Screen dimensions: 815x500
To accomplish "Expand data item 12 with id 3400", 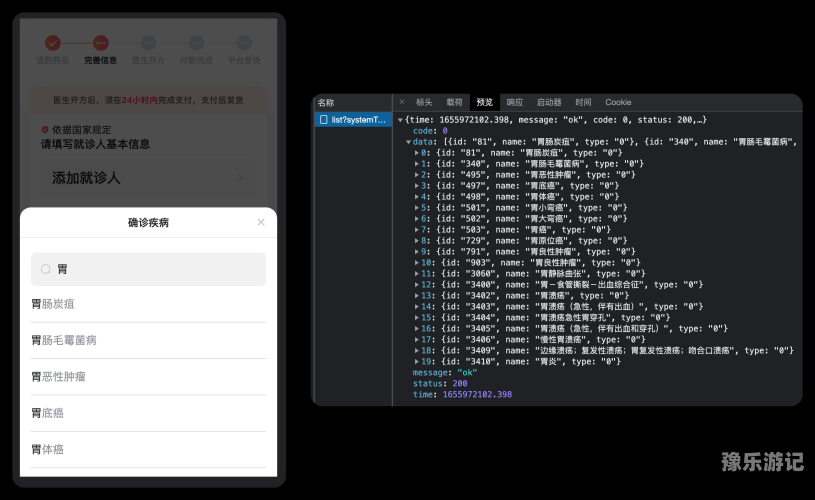I will (x=417, y=284).
